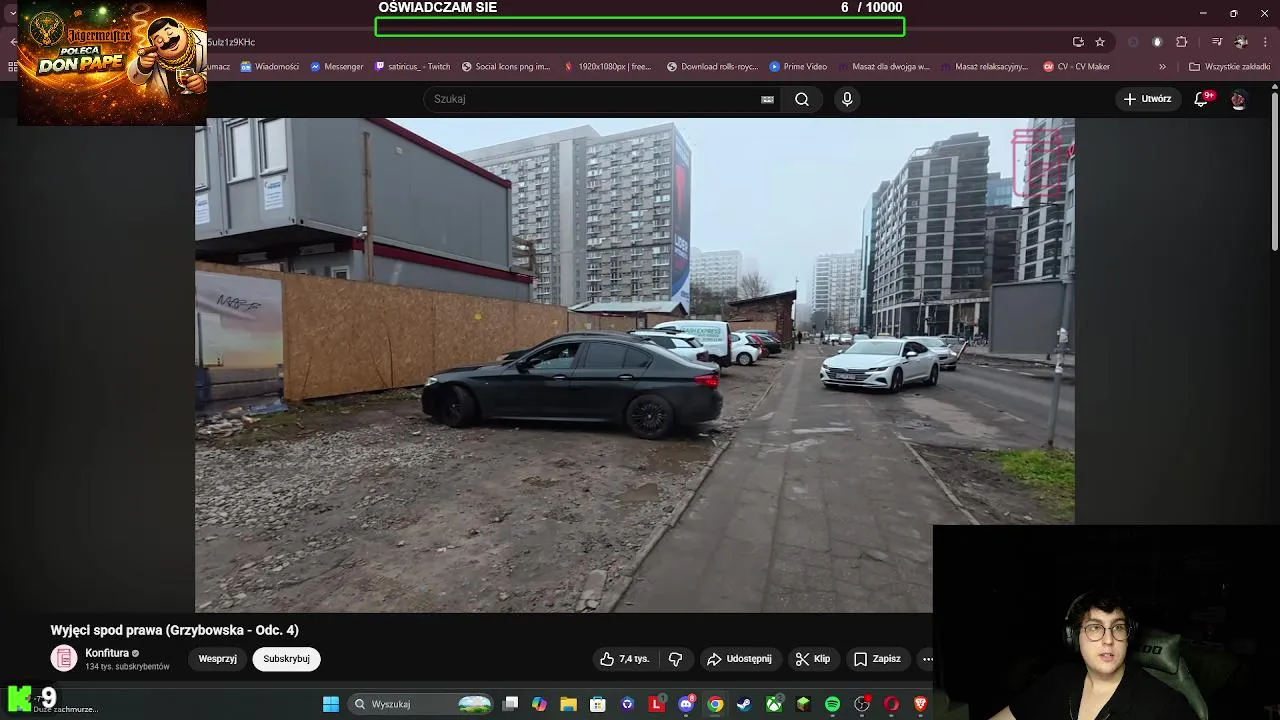Open the Download rolls-royce bookmark
Viewport: 1280px width, 720px height.
pyautogui.click(x=712, y=67)
